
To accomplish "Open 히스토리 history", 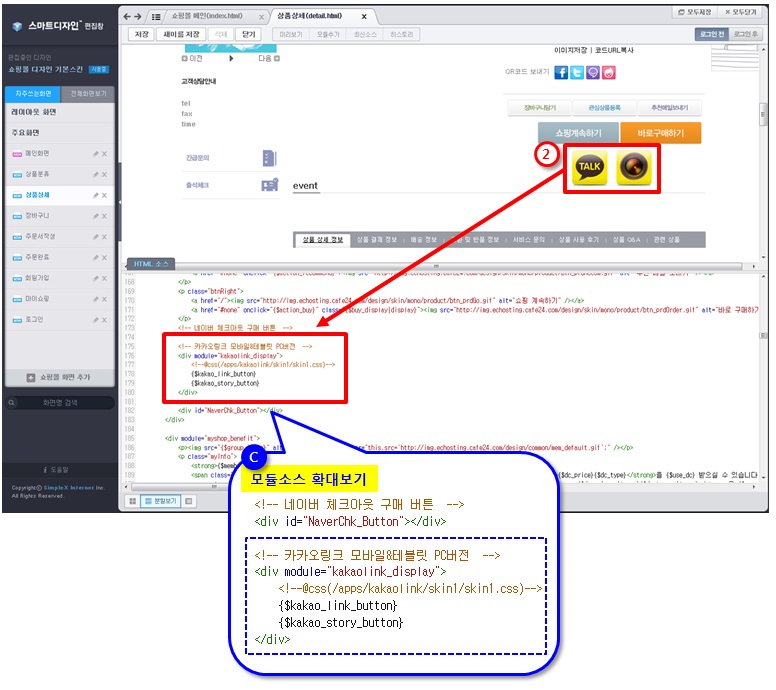I will [x=401, y=35].
